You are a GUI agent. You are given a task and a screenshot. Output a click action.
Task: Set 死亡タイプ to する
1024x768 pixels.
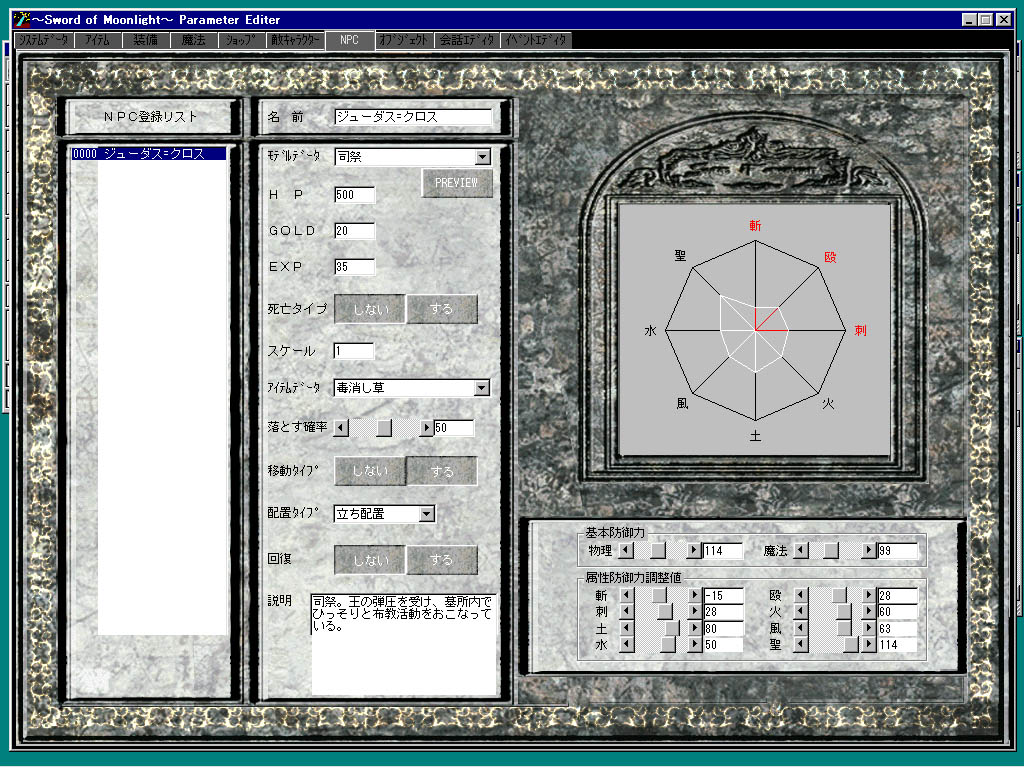(441, 309)
